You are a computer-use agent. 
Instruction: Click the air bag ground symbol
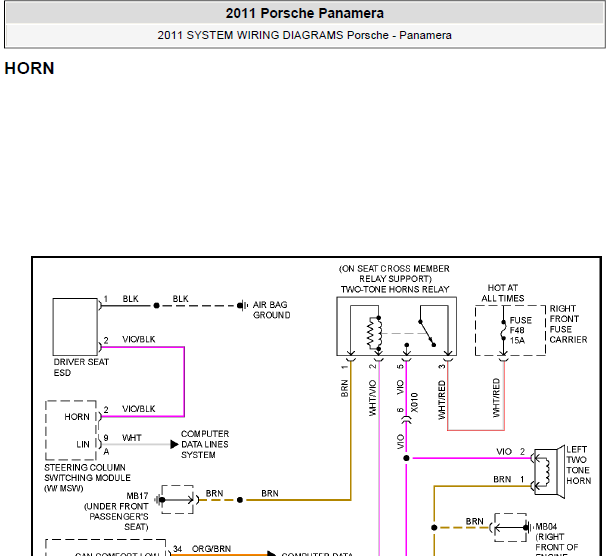[x=242, y=305]
